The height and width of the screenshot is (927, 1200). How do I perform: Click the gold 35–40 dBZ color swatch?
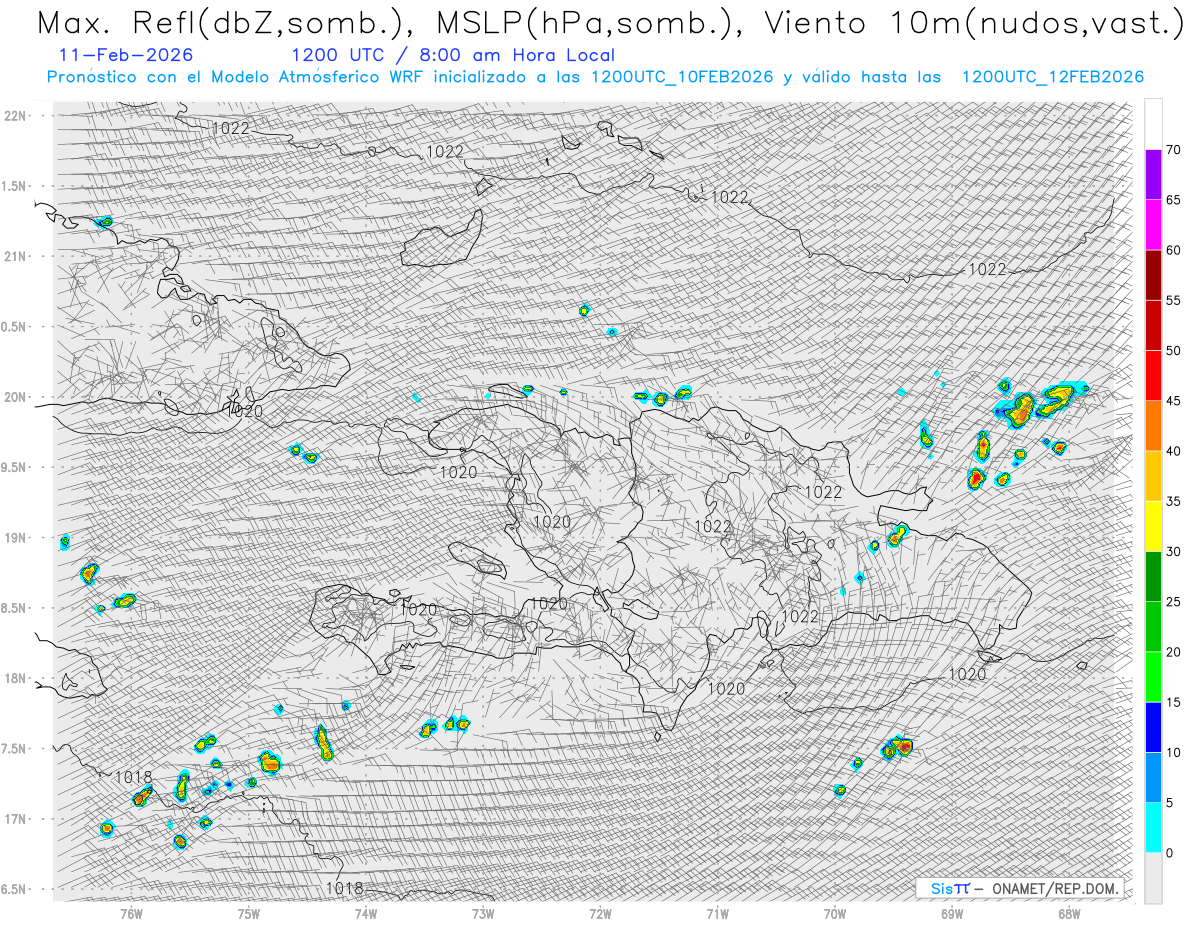(1153, 476)
